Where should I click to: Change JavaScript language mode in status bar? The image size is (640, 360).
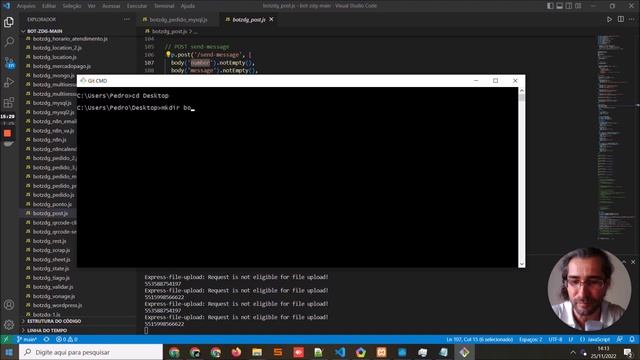[598, 340]
